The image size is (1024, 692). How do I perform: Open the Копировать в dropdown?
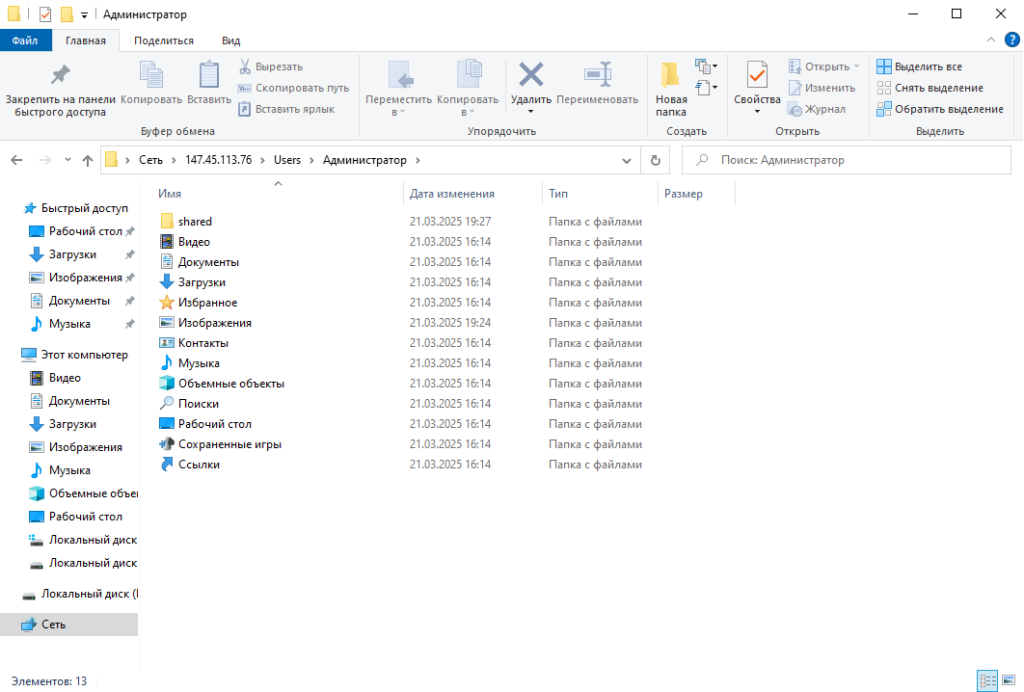pos(468,112)
